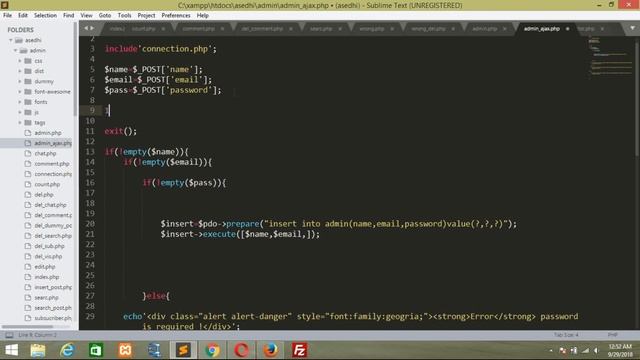Open del_sub.php in sidebar

click(49, 246)
